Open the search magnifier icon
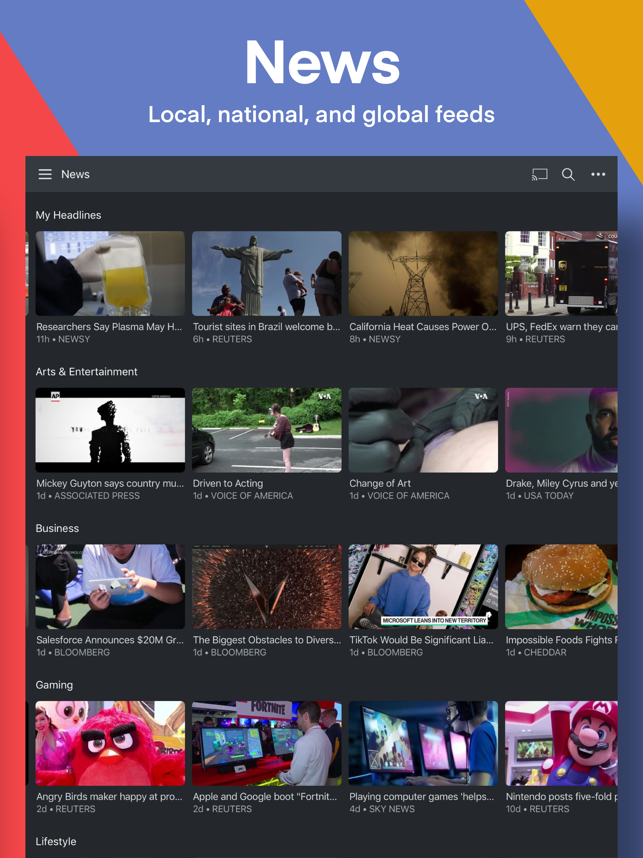 [568, 175]
